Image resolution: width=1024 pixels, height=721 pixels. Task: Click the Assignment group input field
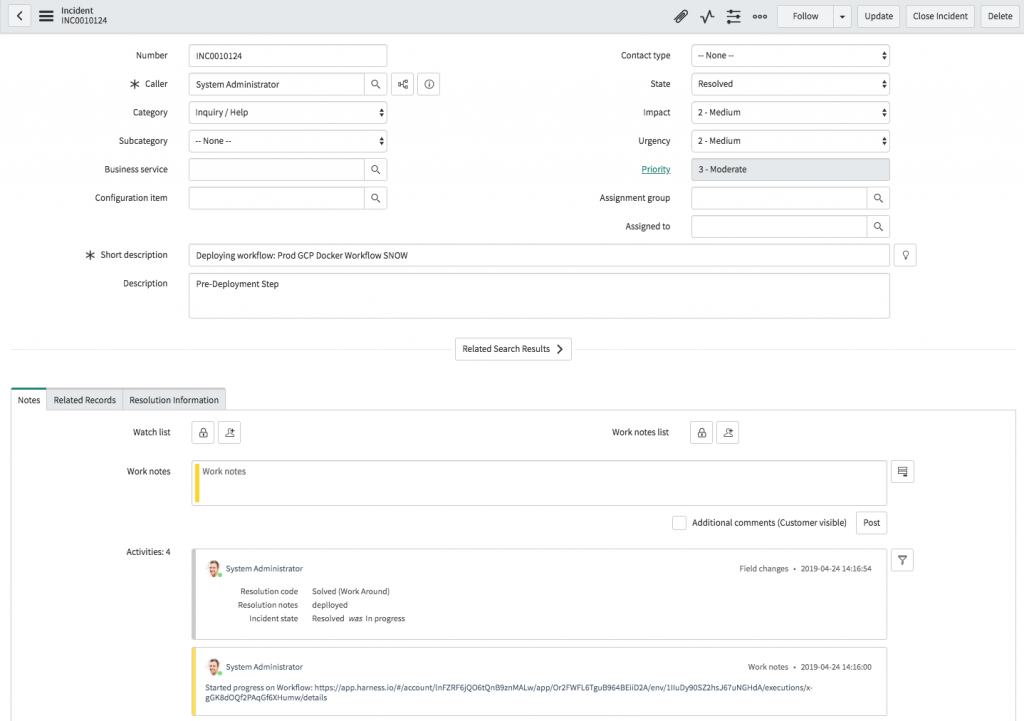779,198
